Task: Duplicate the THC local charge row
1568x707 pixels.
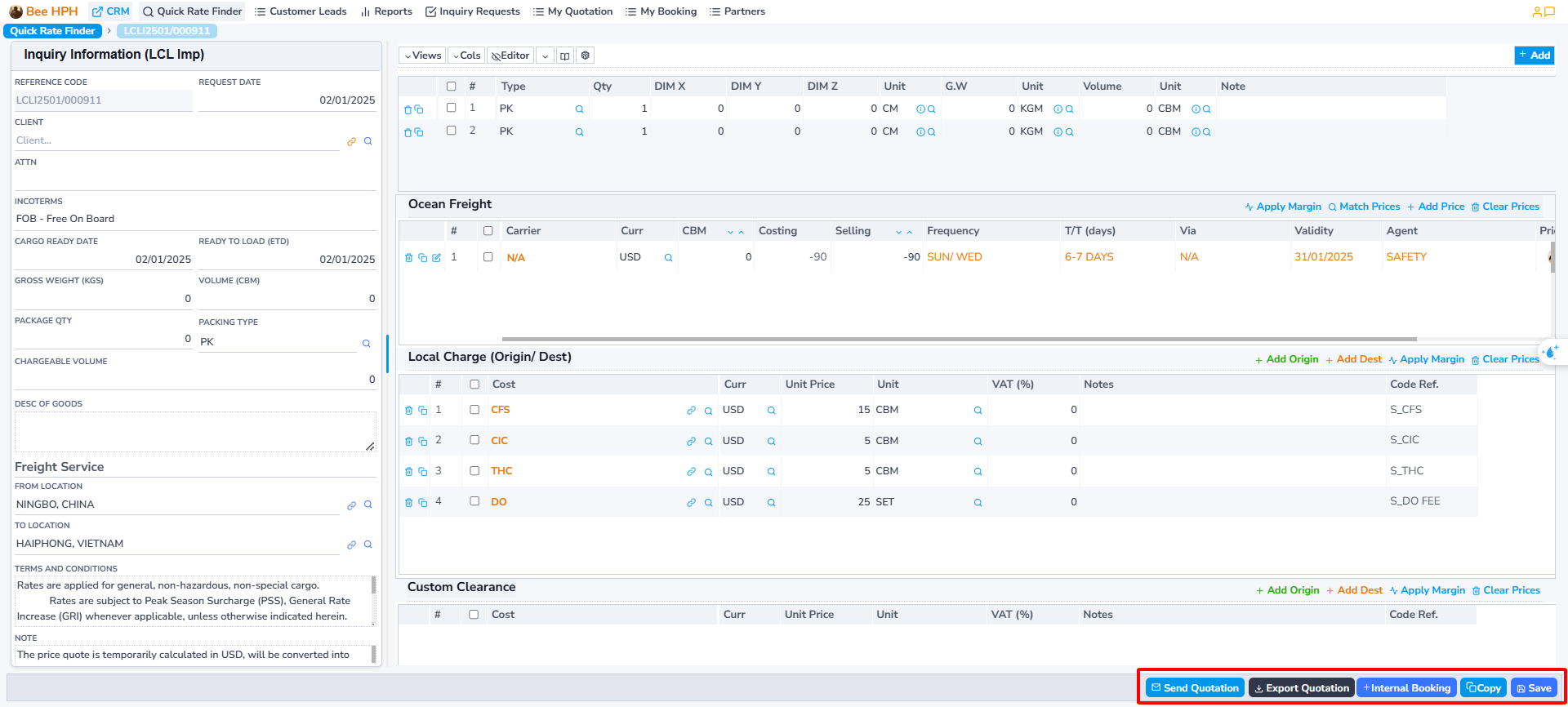Action: [423, 472]
